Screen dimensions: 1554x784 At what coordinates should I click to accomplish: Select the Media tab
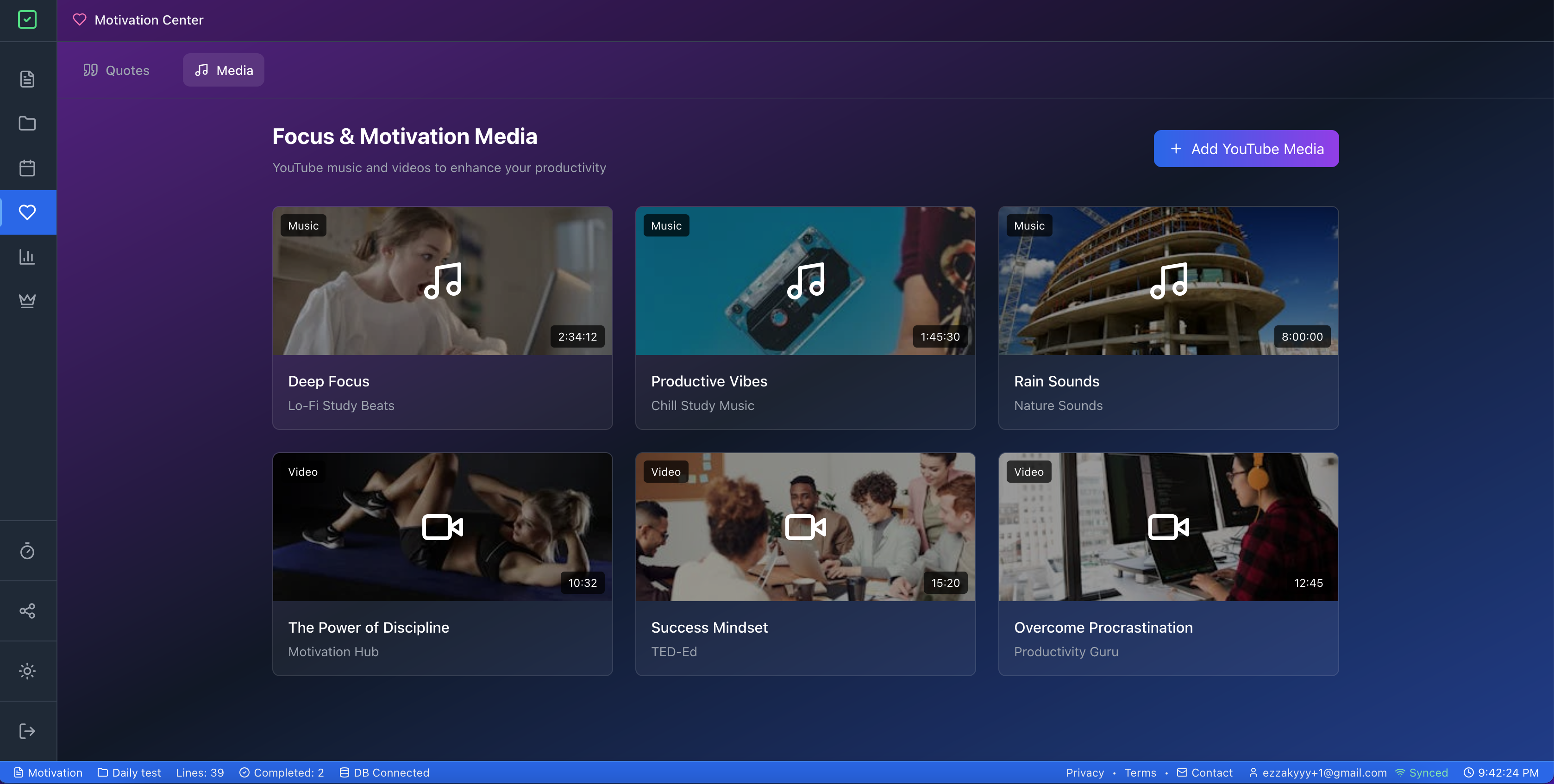click(x=223, y=70)
